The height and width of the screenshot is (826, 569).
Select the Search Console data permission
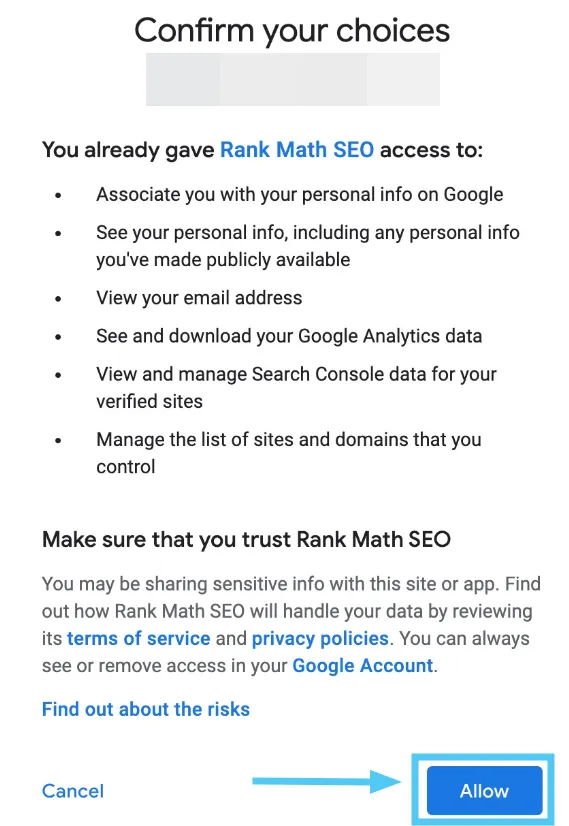[x=296, y=387]
